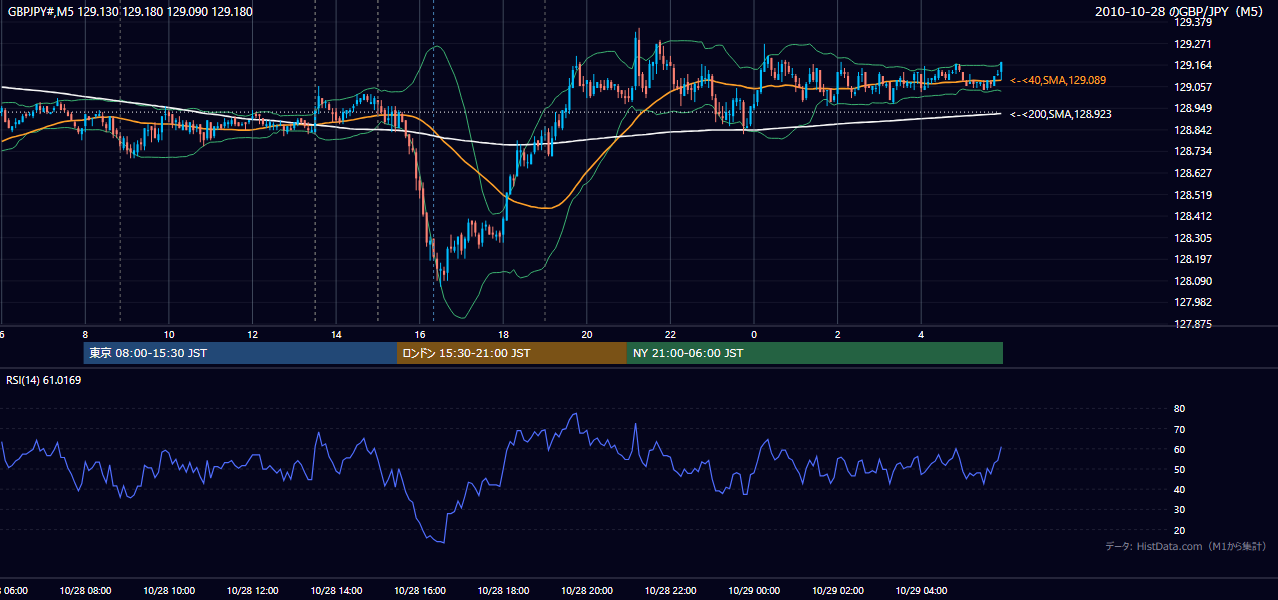Viewport: 1278px width, 600px height.
Task: Select the 40 SMA 129.089 label
Action: [x=1058, y=80]
